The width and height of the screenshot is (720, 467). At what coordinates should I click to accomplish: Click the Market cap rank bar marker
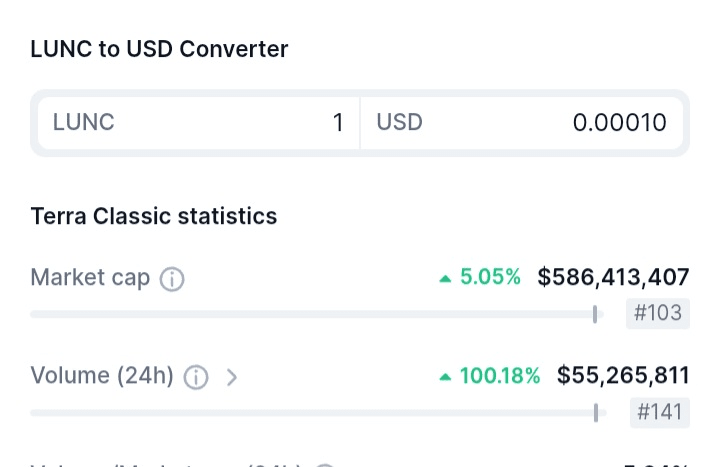click(595, 314)
